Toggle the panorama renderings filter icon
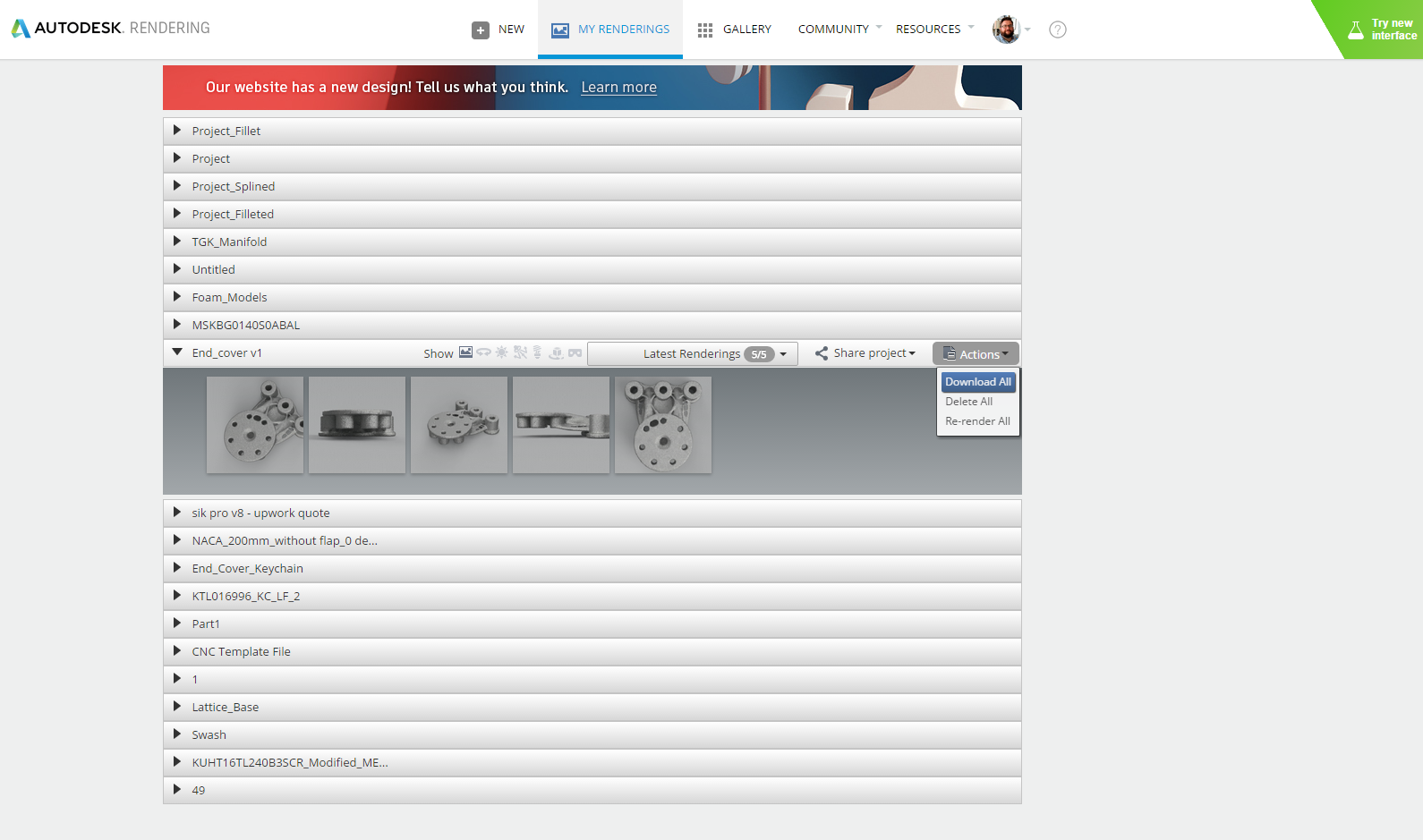Image resolution: width=1423 pixels, height=840 pixels. (483, 352)
